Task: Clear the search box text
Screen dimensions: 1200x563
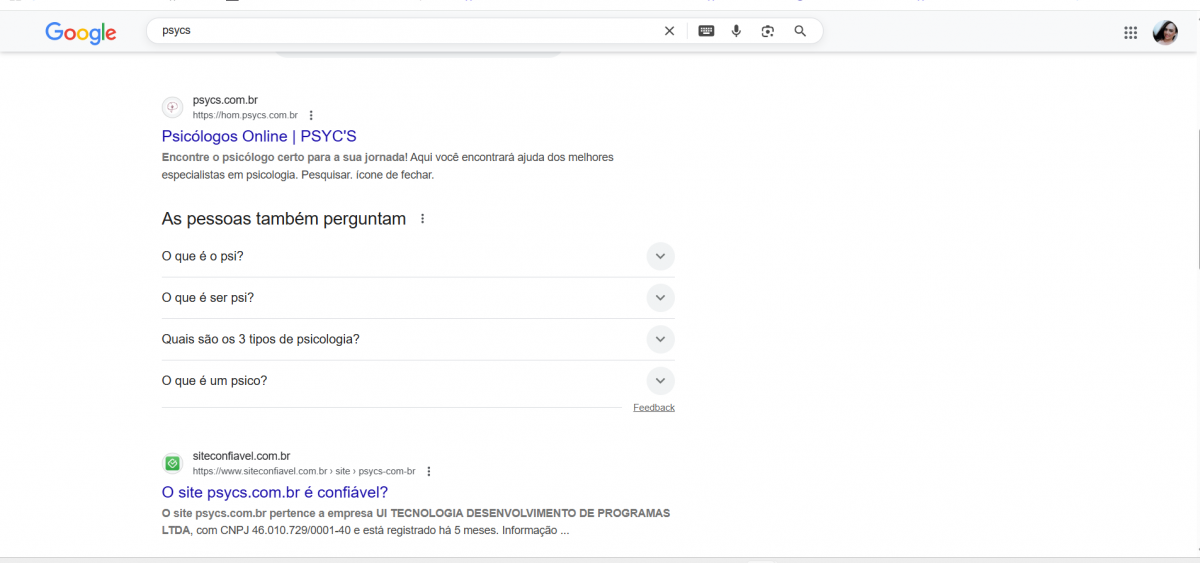Action: click(669, 31)
